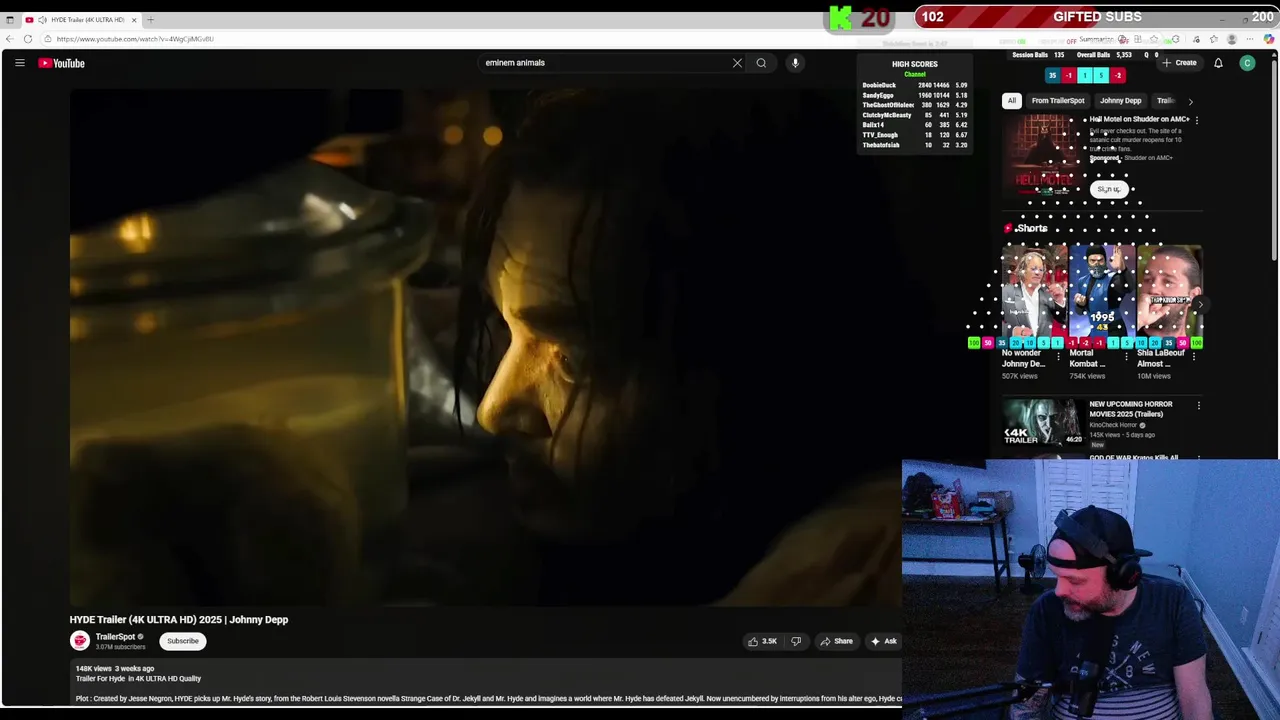Select the From TrailerSpot chip
The width and height of the screenshot is (1280, 720).
coord(1058,101)
